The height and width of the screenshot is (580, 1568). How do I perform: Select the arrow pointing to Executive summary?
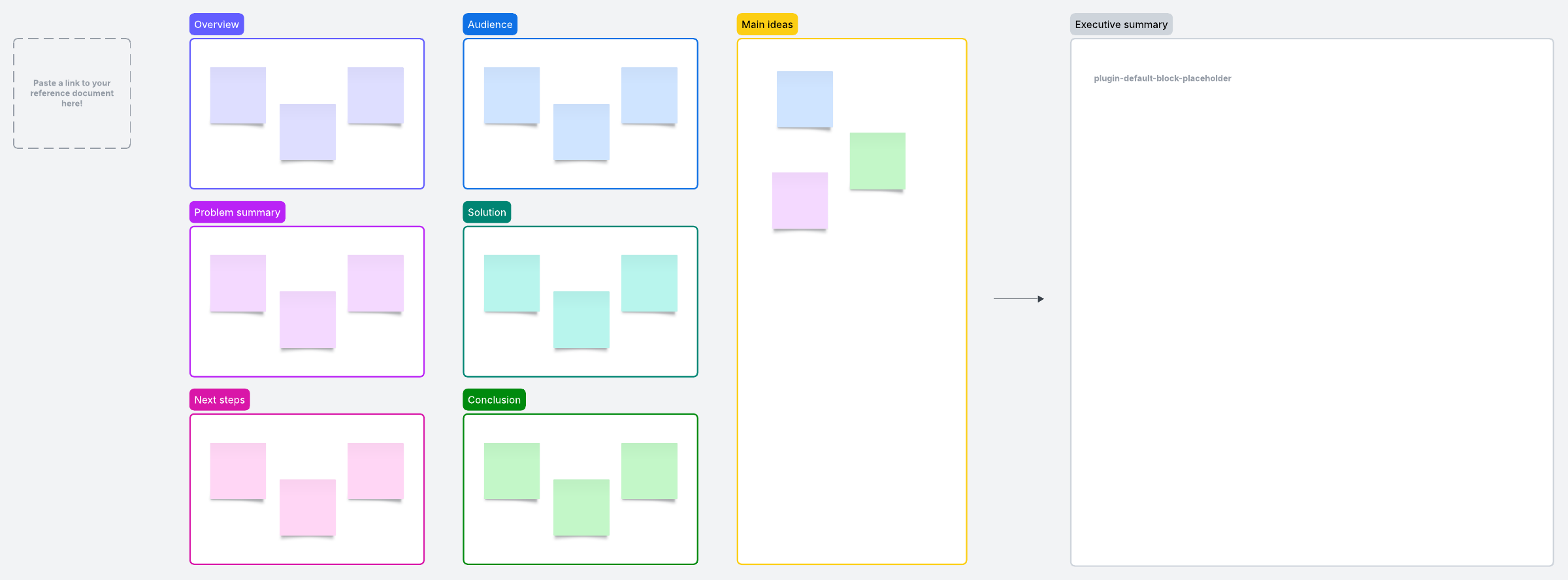[x=1018, y=299]
